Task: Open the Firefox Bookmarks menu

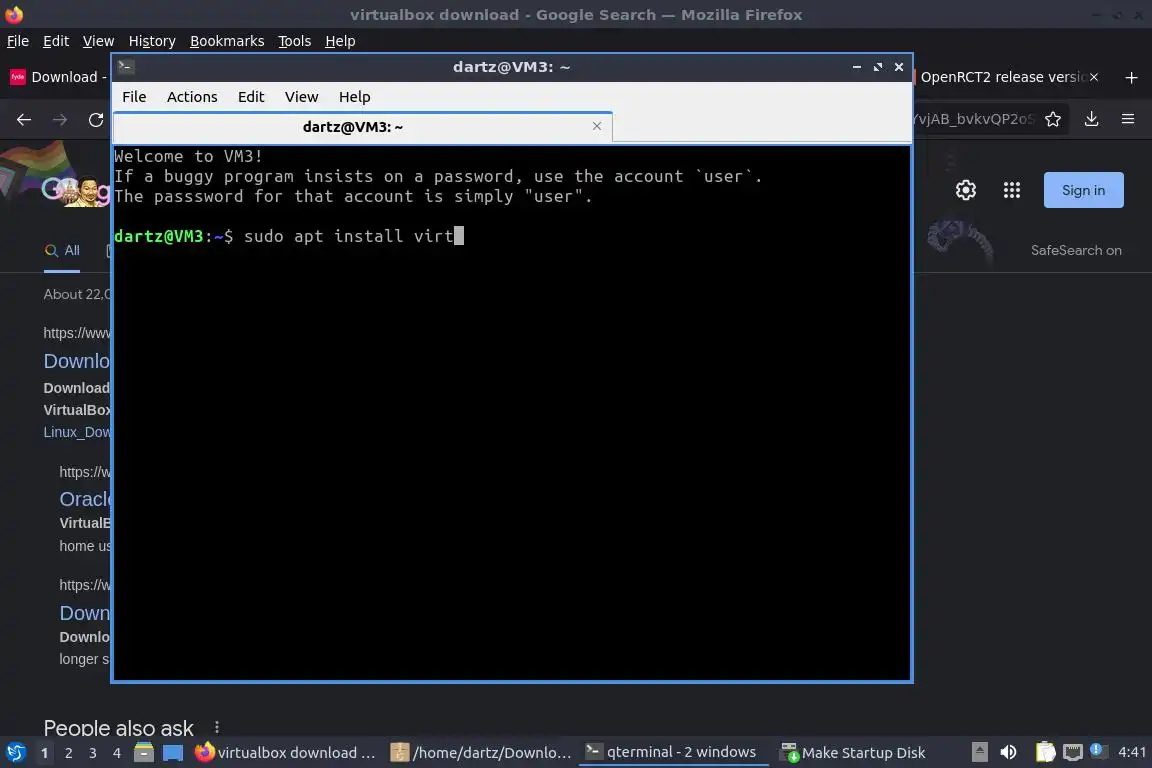Action: (227, 41)
